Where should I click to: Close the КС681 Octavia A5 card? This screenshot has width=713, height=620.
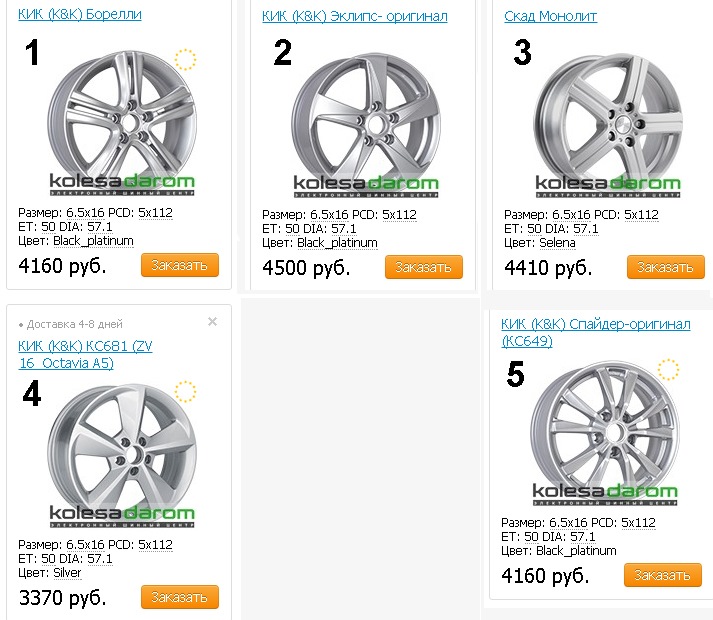pos(212,322)
